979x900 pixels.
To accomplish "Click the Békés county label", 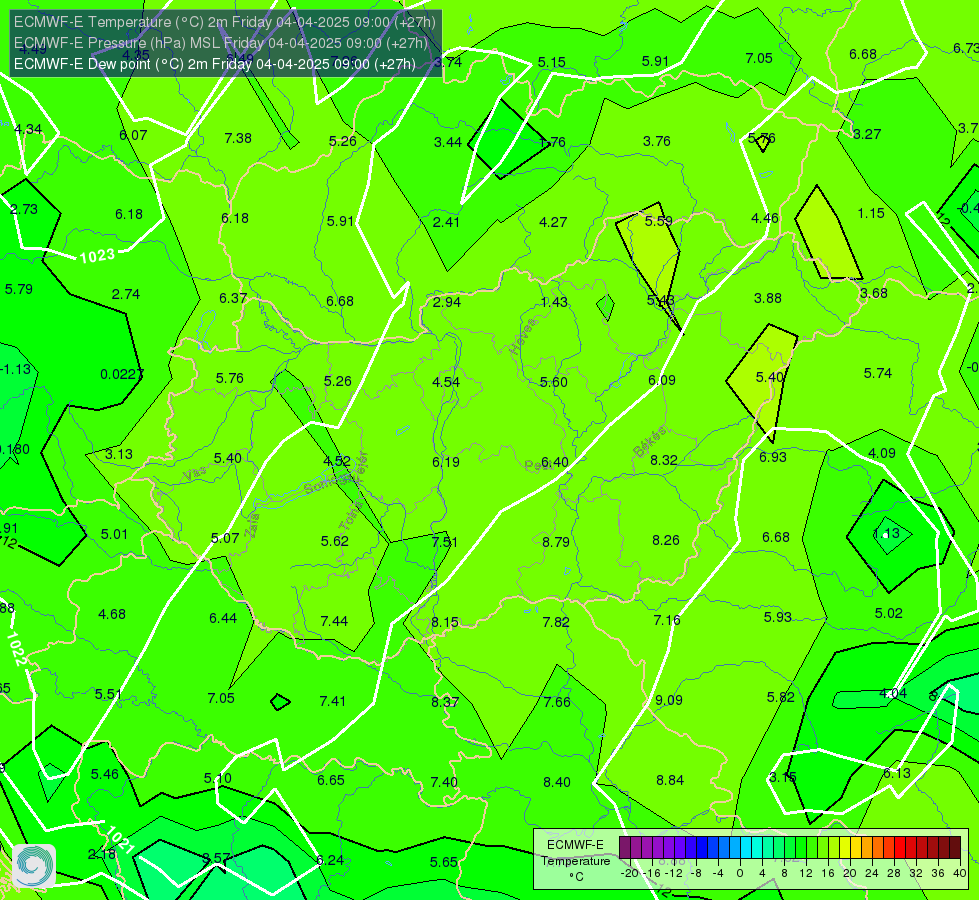I will (x=650, y=442).
